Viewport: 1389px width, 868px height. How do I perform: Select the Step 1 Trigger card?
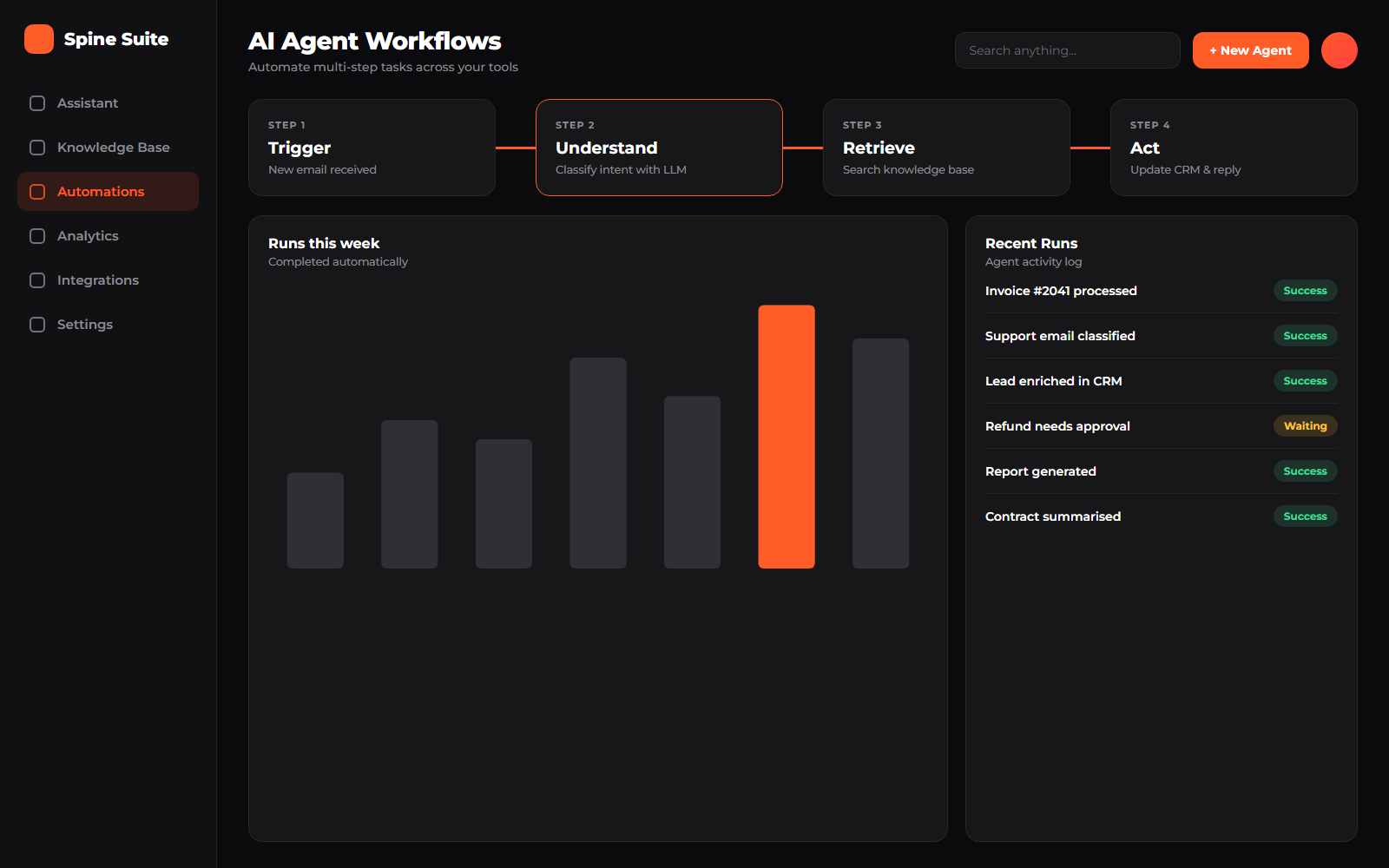tap(372, 148)
